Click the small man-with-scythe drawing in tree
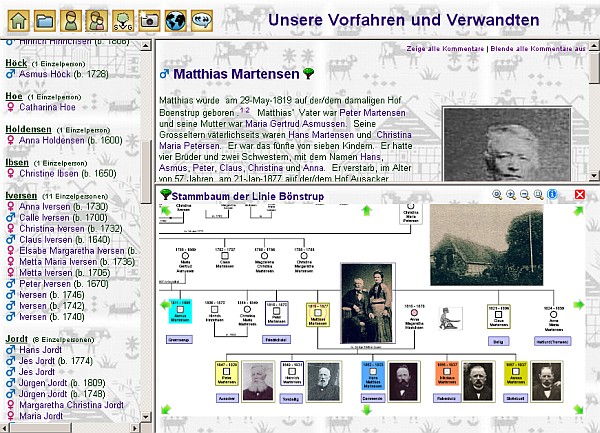Screen dimensions: 600x433 tap(450, 318)
